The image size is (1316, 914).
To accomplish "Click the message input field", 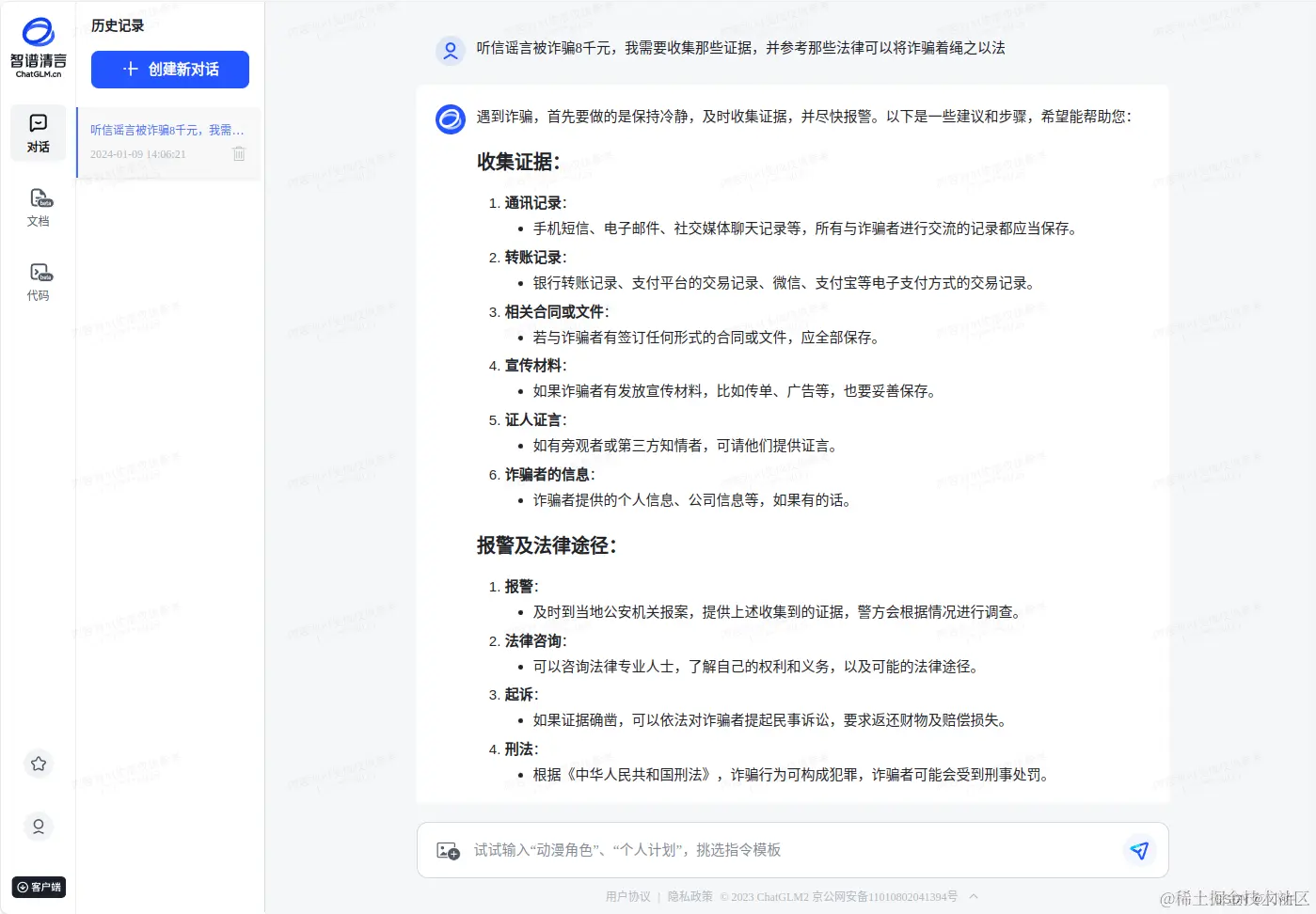I will pos(753,849).
